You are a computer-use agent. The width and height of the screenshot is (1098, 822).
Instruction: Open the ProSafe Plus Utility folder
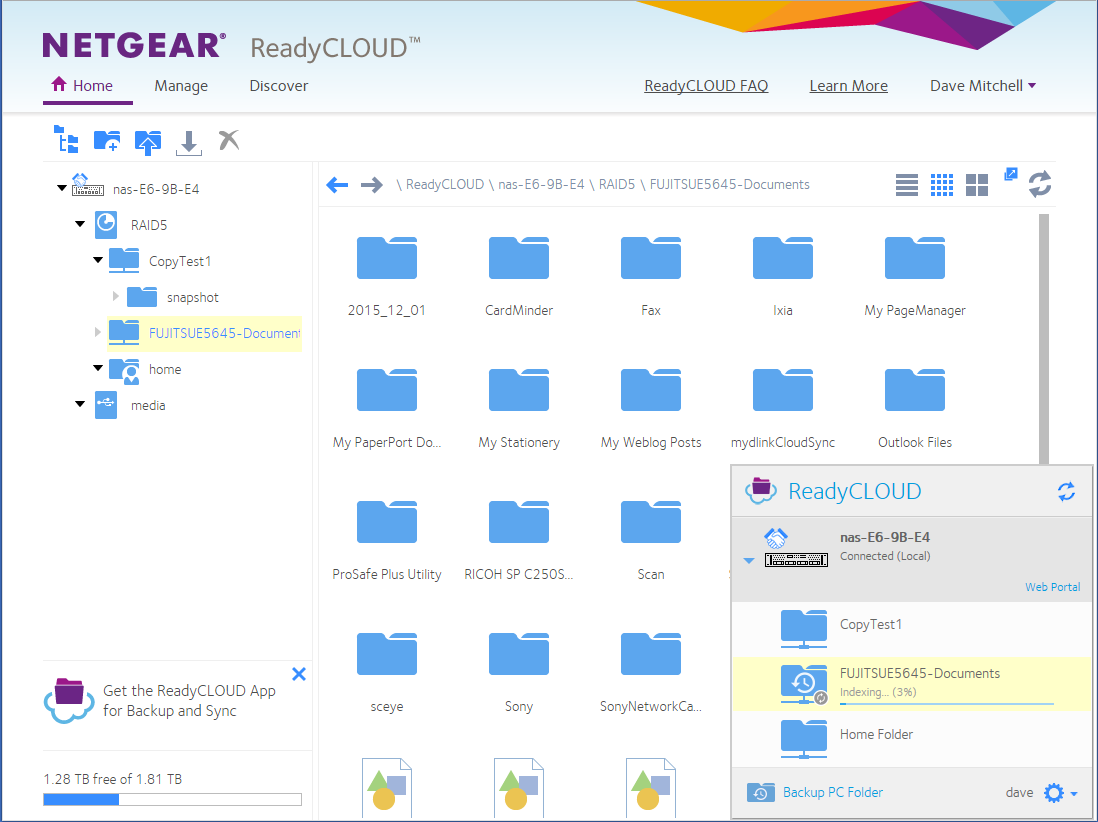click(387, 541)
